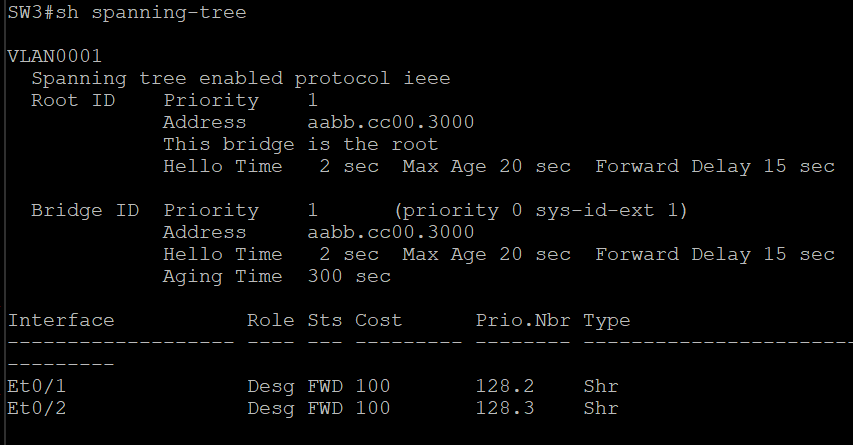The height and width of the screenshot is (445, 853).
Task: Click the Bridge ID Max Age 20 sec
Action: (x=486, y=255)
